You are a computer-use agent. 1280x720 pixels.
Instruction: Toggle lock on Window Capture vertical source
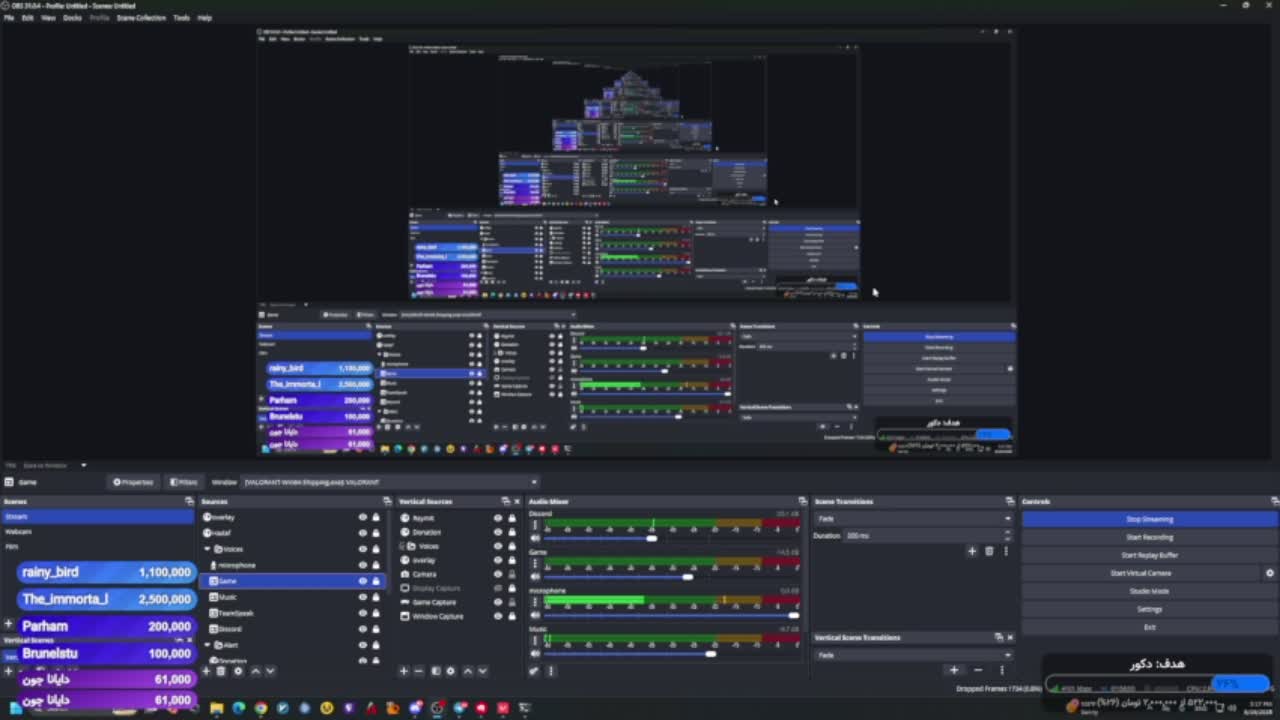[512, 616]
